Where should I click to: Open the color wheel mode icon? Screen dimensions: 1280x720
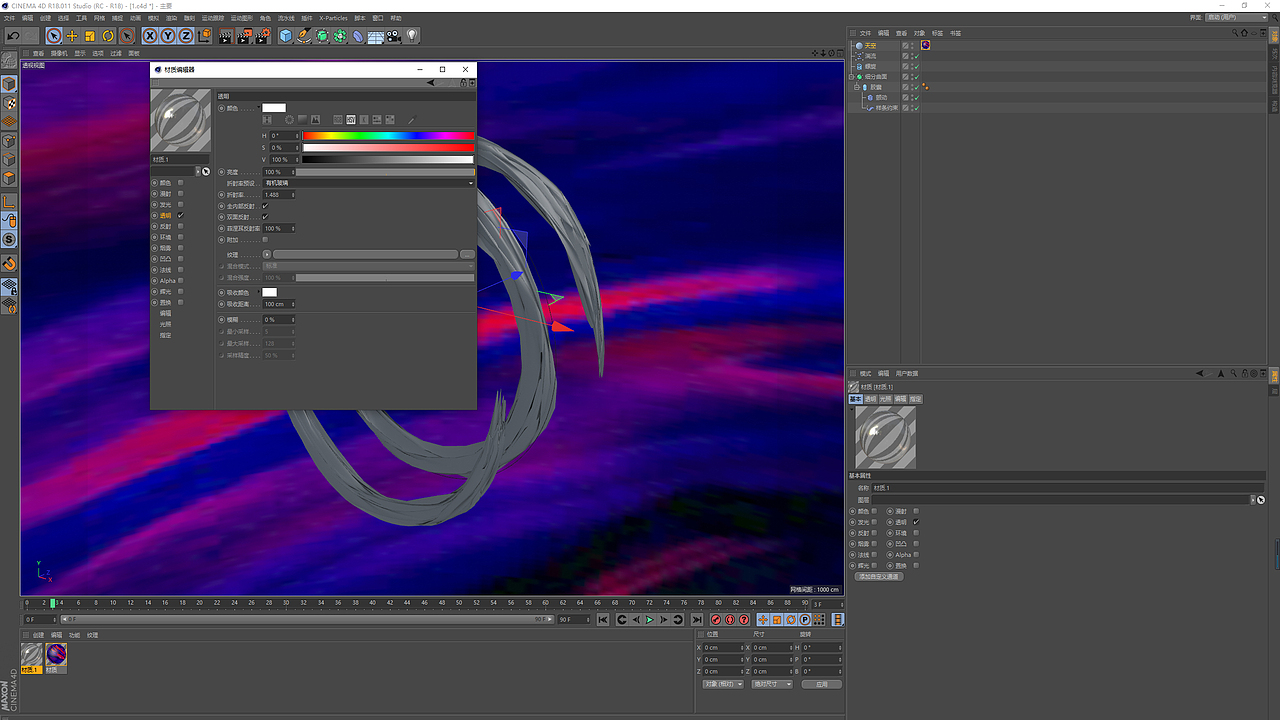coord(289,120)
